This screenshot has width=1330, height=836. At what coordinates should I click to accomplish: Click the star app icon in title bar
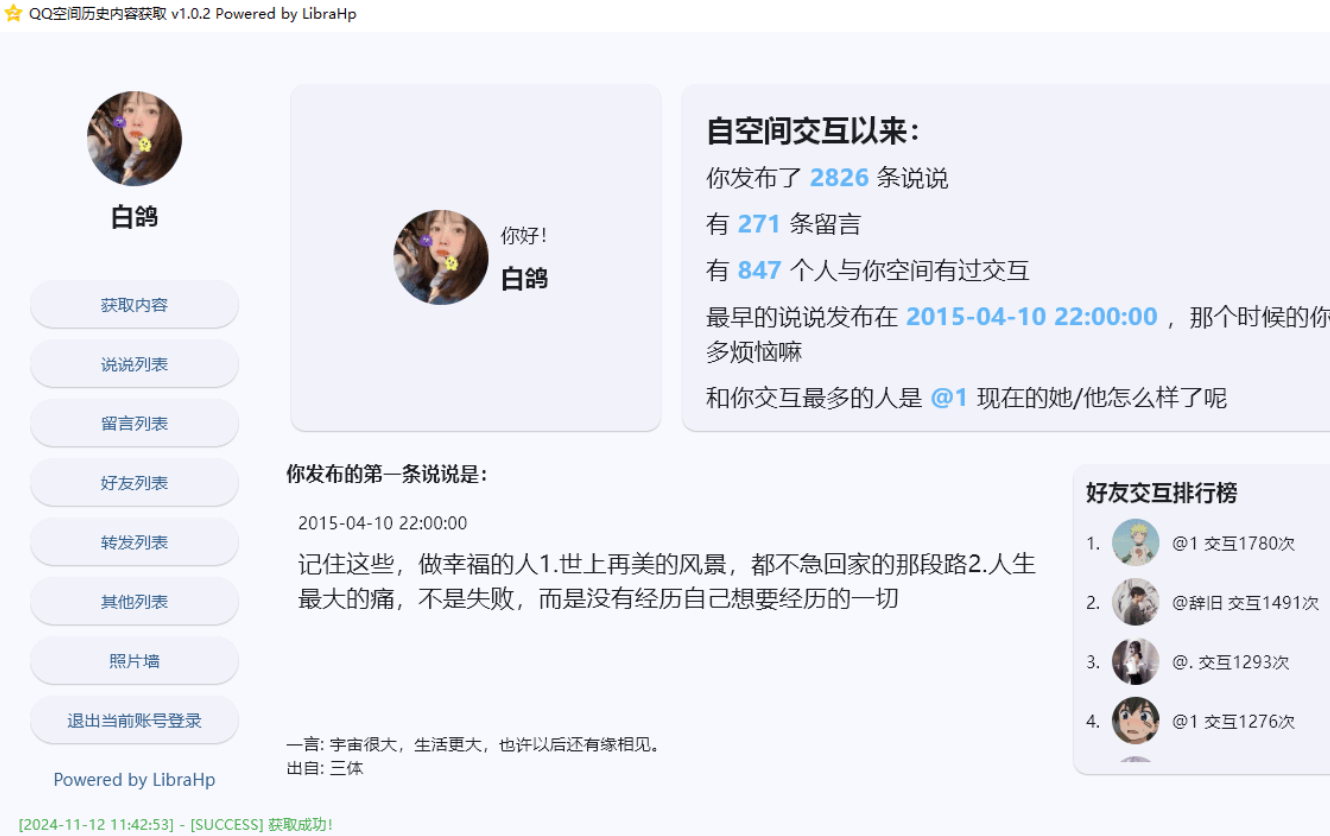14,14
